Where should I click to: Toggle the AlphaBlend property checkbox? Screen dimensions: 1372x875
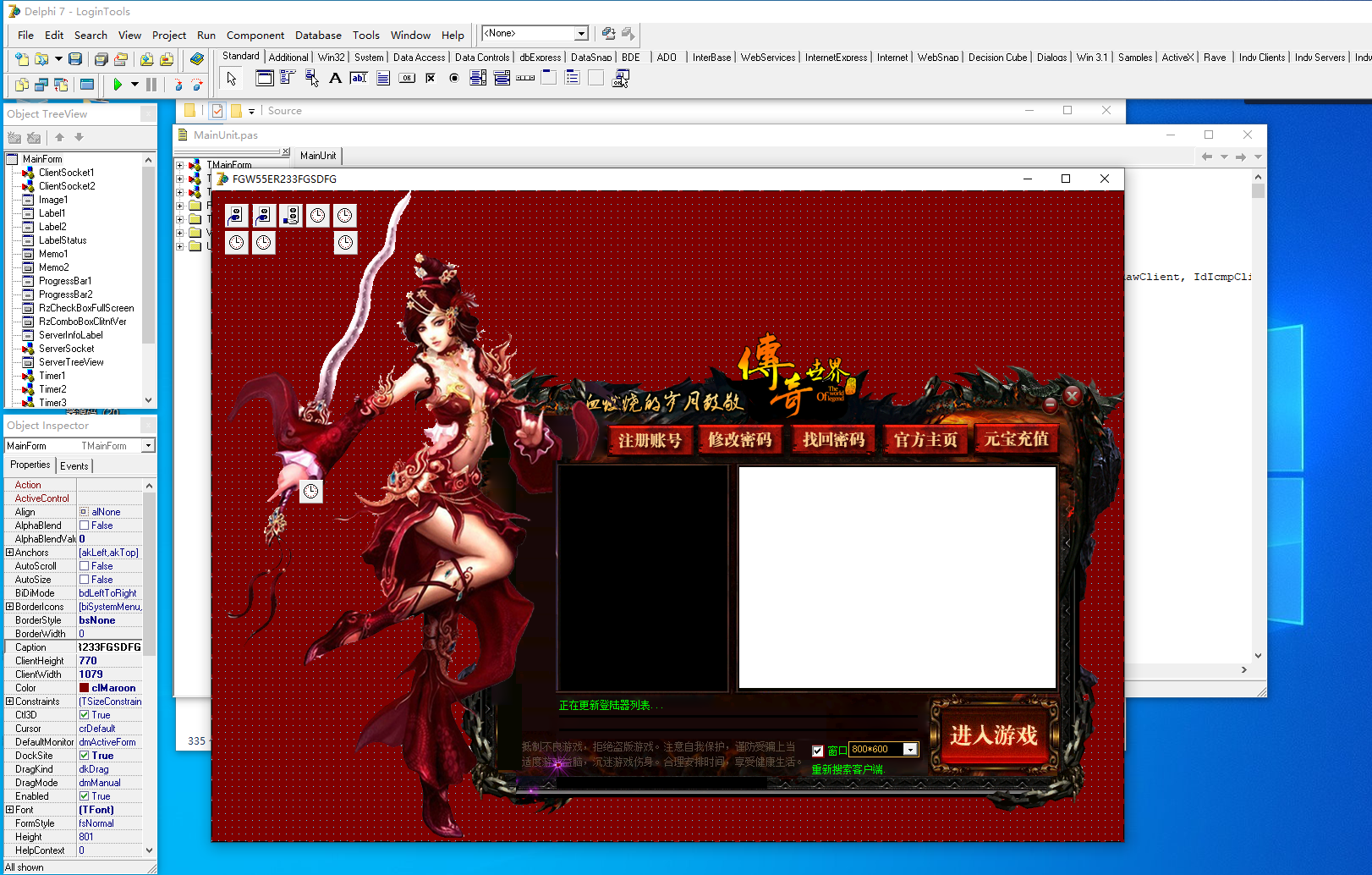click(84, 526)
